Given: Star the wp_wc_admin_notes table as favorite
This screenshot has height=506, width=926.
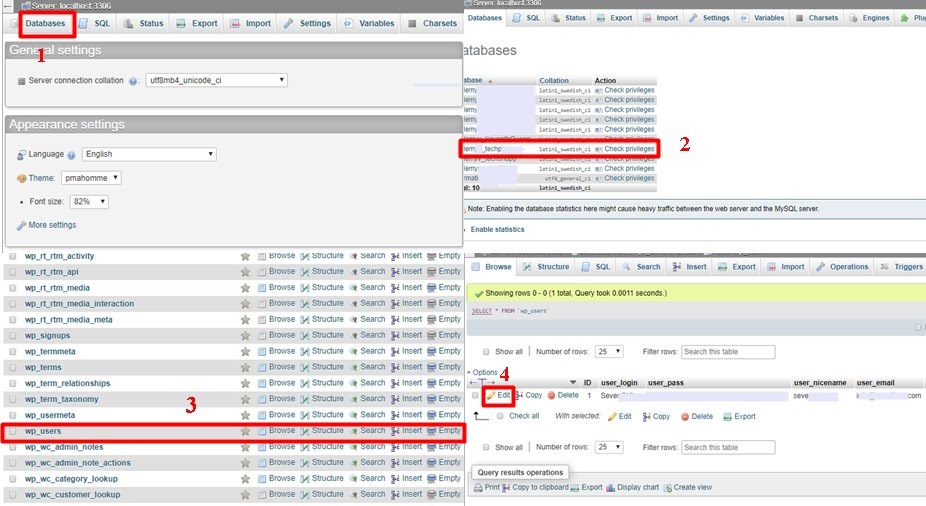Looking at the screenshot, I should [x=245, y=448].
